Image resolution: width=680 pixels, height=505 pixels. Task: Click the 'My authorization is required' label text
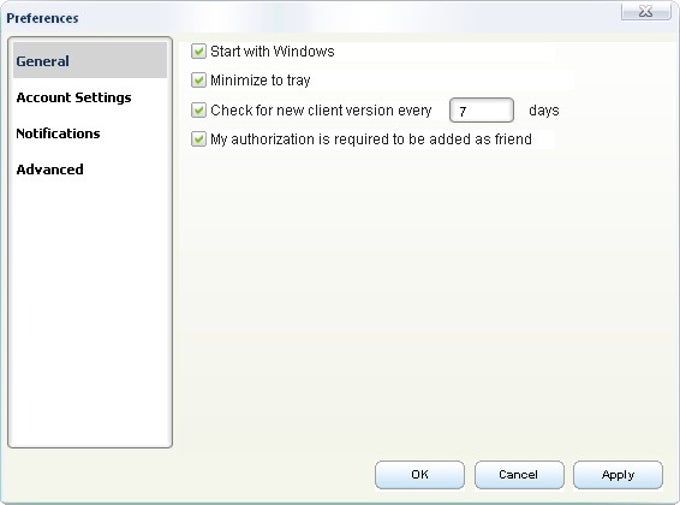[371, 139]
